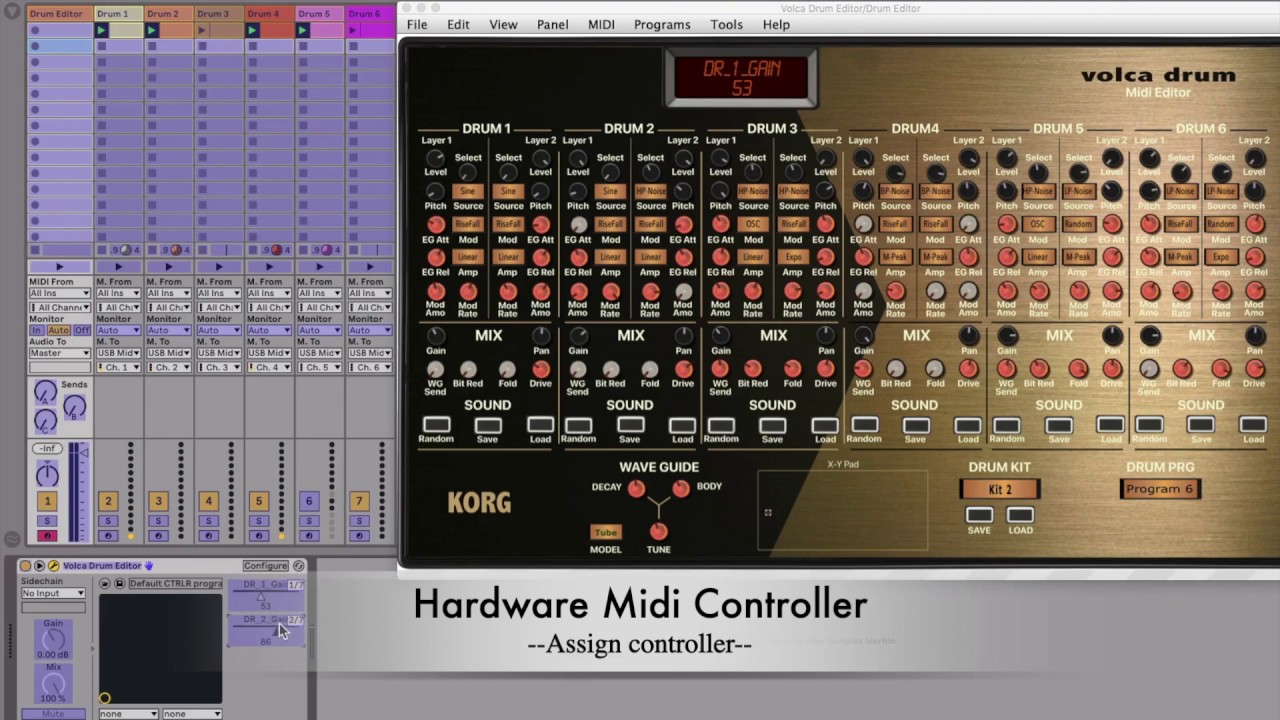Click the Program 6 drum program field

(x=1160, y=489)
